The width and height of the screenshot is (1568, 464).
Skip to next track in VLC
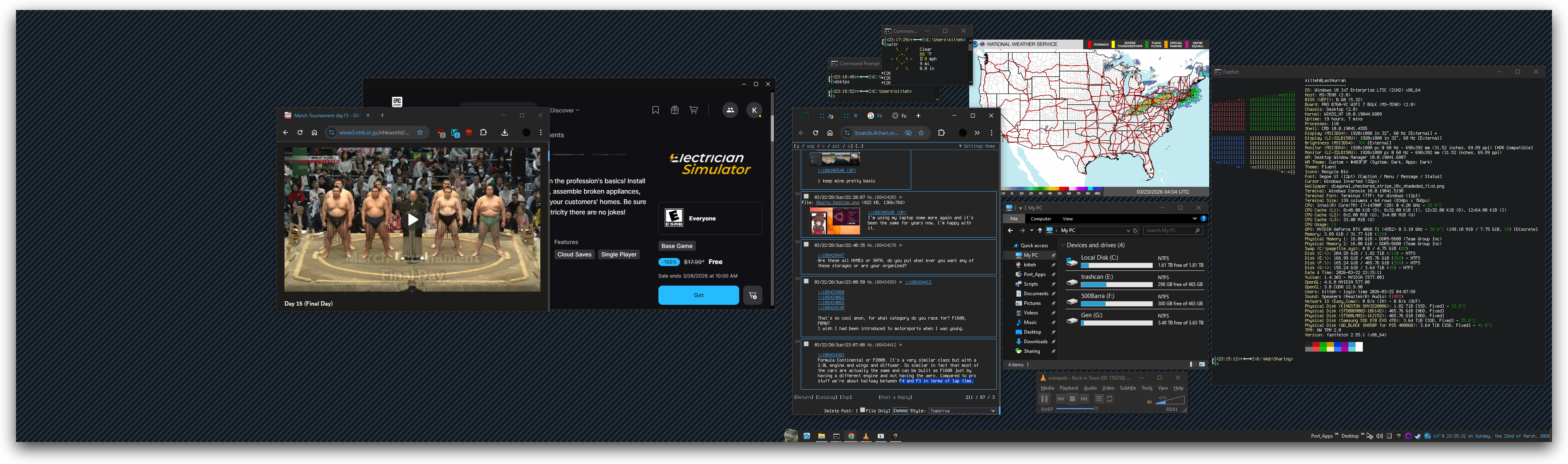(x=1084, y=399)
